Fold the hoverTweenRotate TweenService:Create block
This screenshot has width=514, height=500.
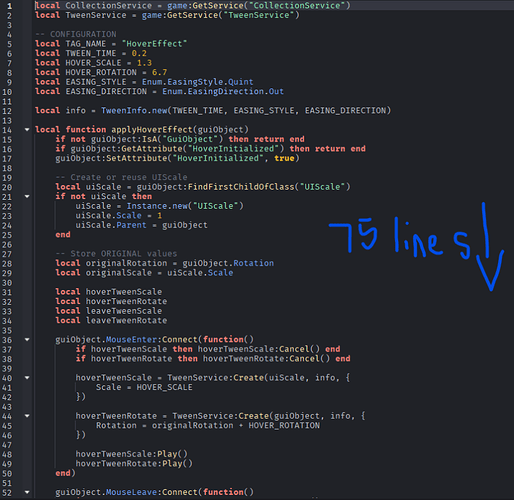(27, 416)
